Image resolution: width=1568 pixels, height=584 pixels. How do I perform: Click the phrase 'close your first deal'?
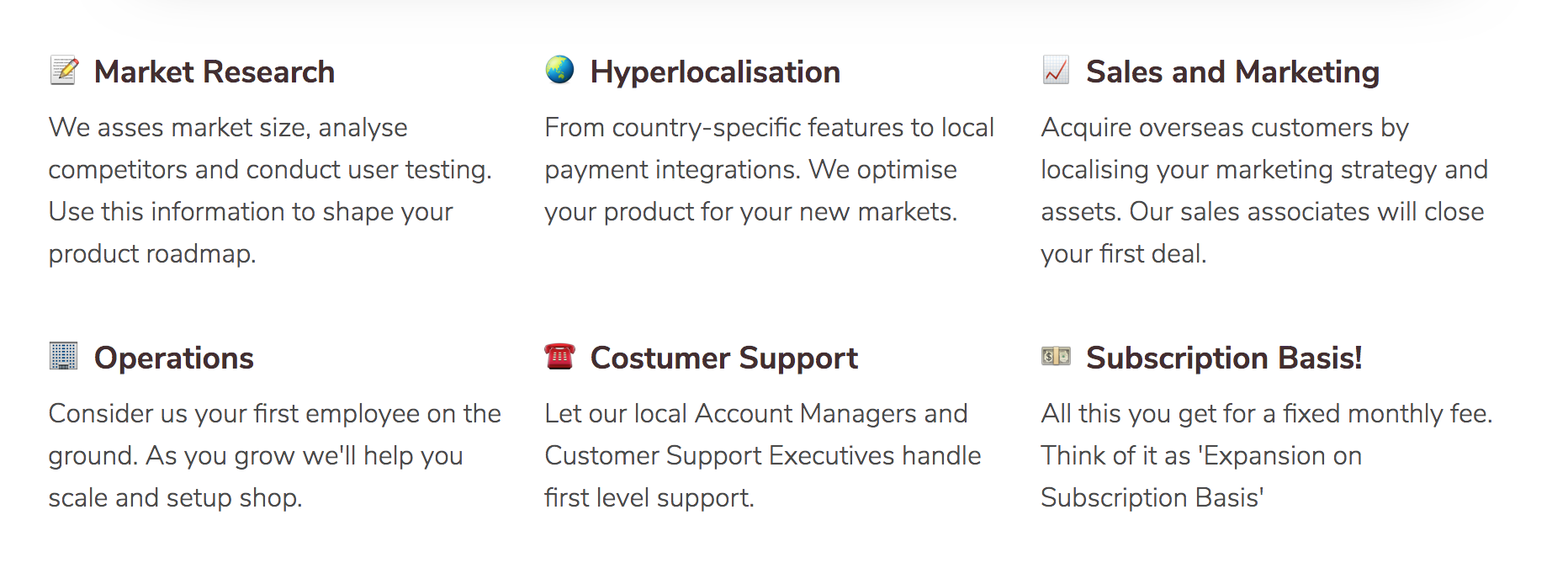pyautogui.click(x=1262, y=232)
